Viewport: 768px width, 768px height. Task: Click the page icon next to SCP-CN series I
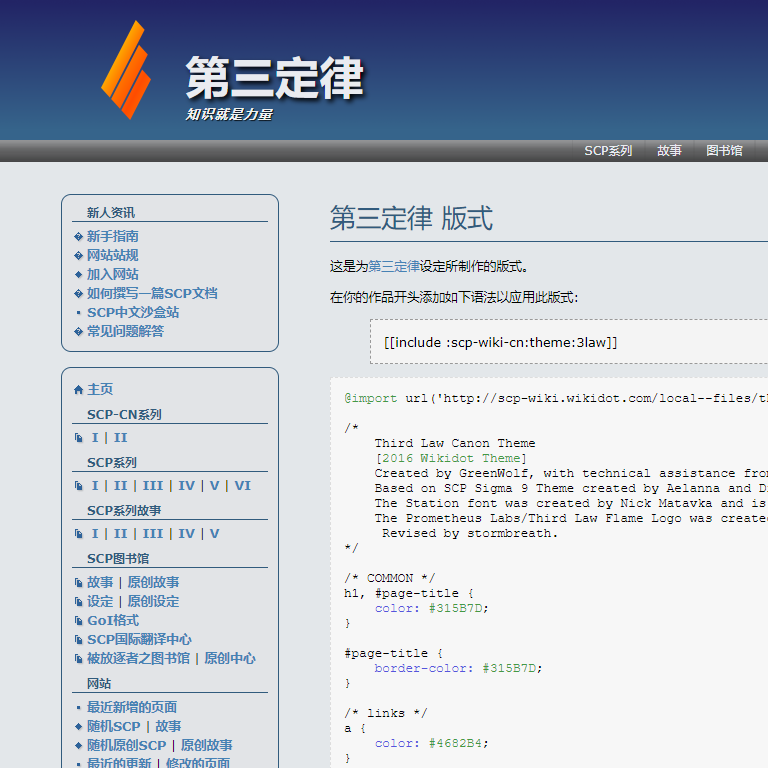pyautogui.click(x=79, y=438)
